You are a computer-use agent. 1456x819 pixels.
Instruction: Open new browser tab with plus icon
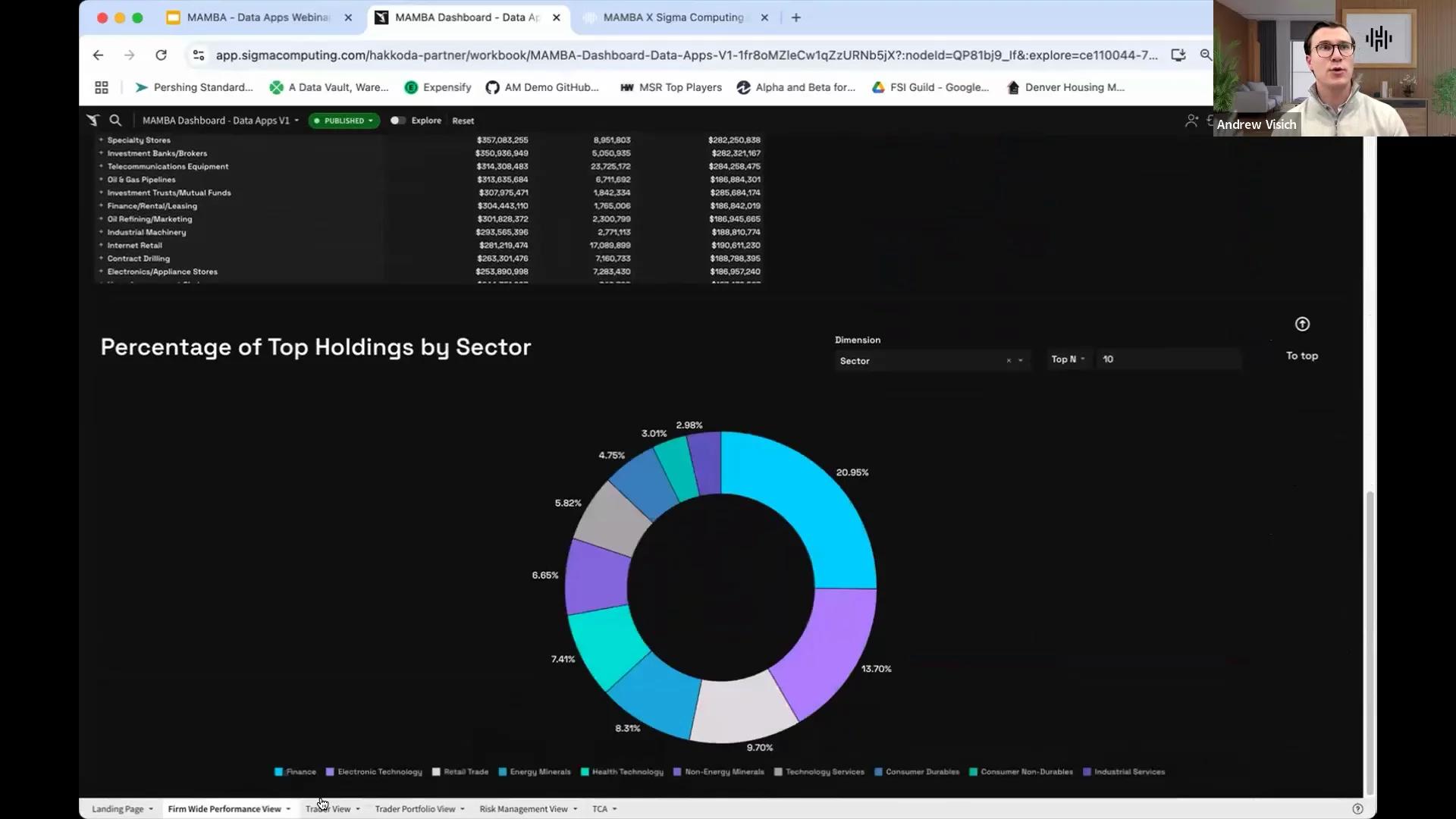coord(796,17)
